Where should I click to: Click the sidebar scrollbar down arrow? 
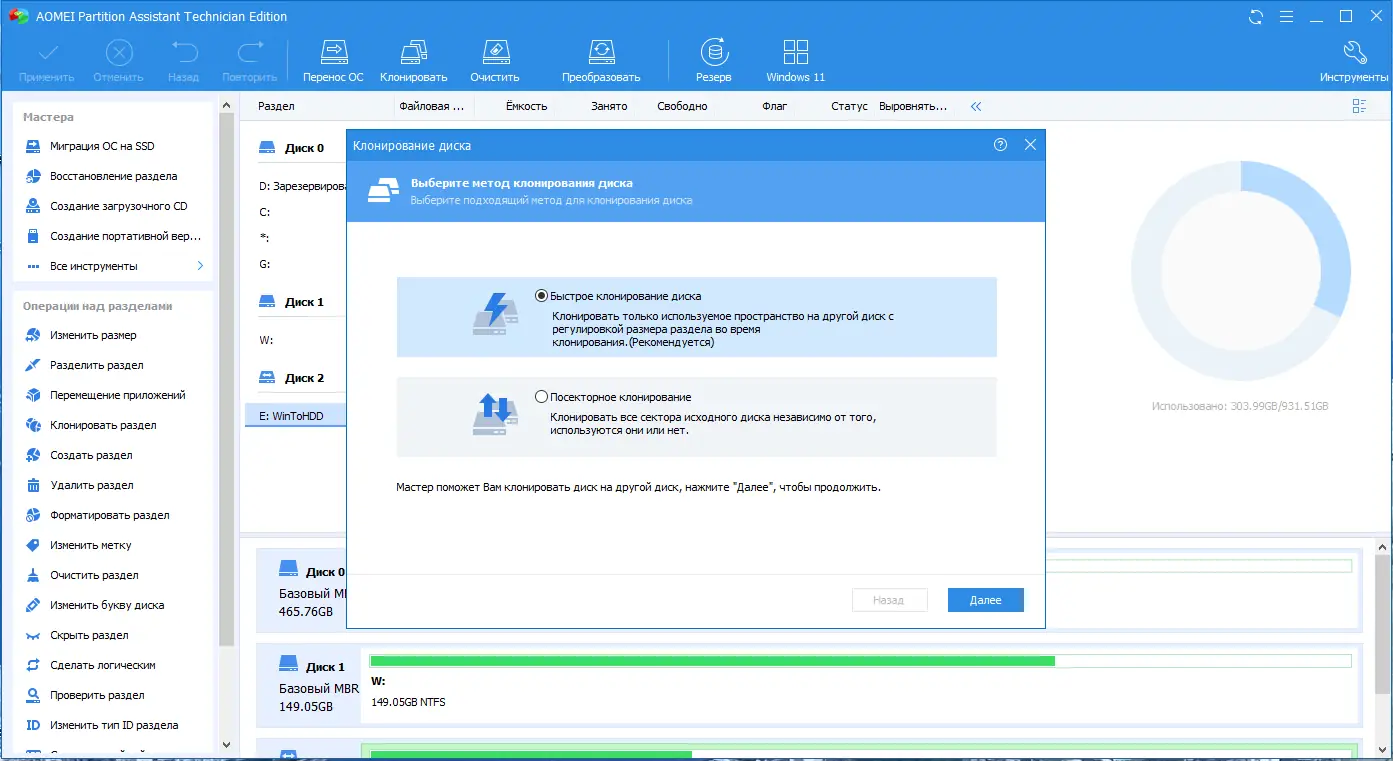click(x=226, y=745)
